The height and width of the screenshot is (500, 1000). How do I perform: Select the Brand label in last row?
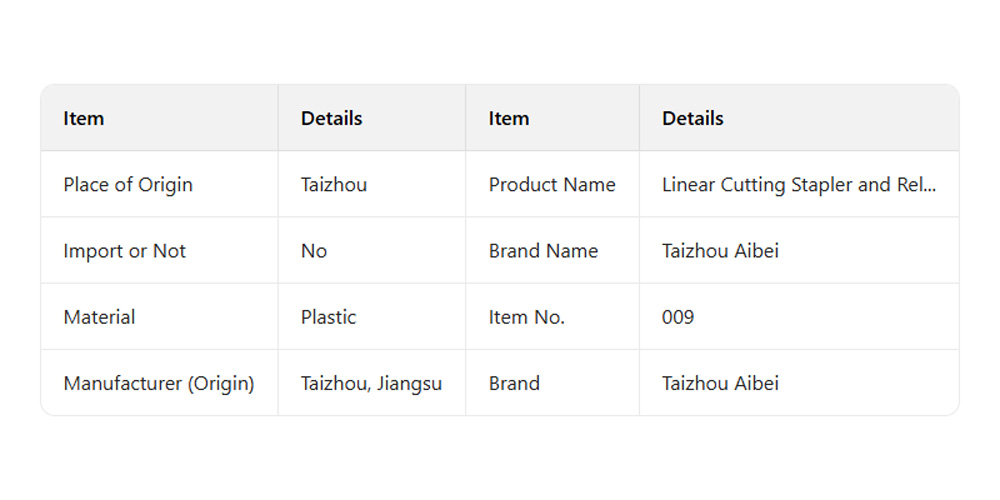(x=514, y=383)
